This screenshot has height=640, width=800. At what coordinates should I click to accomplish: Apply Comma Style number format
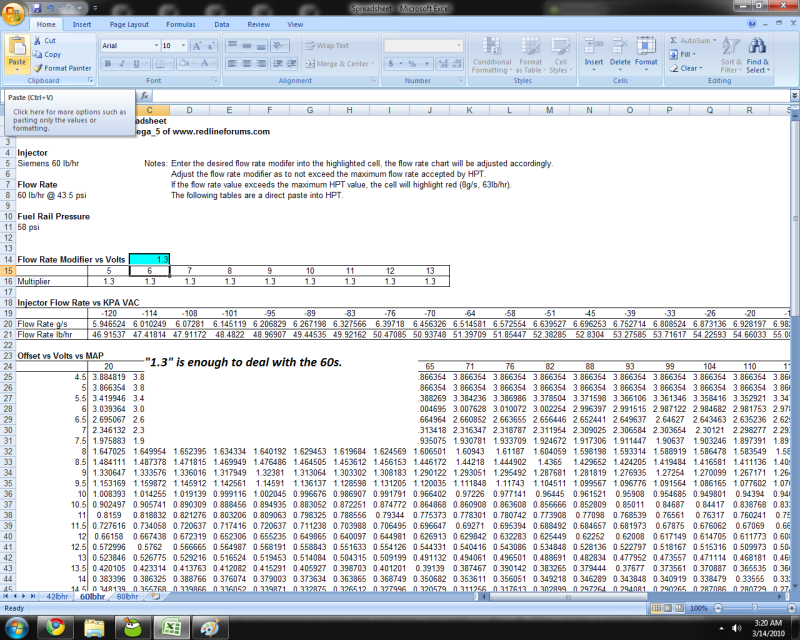(x=426, y=64)
